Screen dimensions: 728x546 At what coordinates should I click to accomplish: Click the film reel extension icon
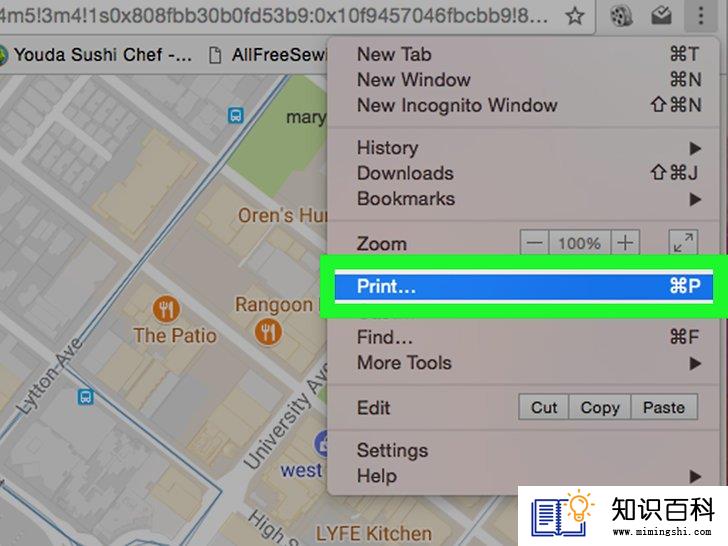pos(621,17)
